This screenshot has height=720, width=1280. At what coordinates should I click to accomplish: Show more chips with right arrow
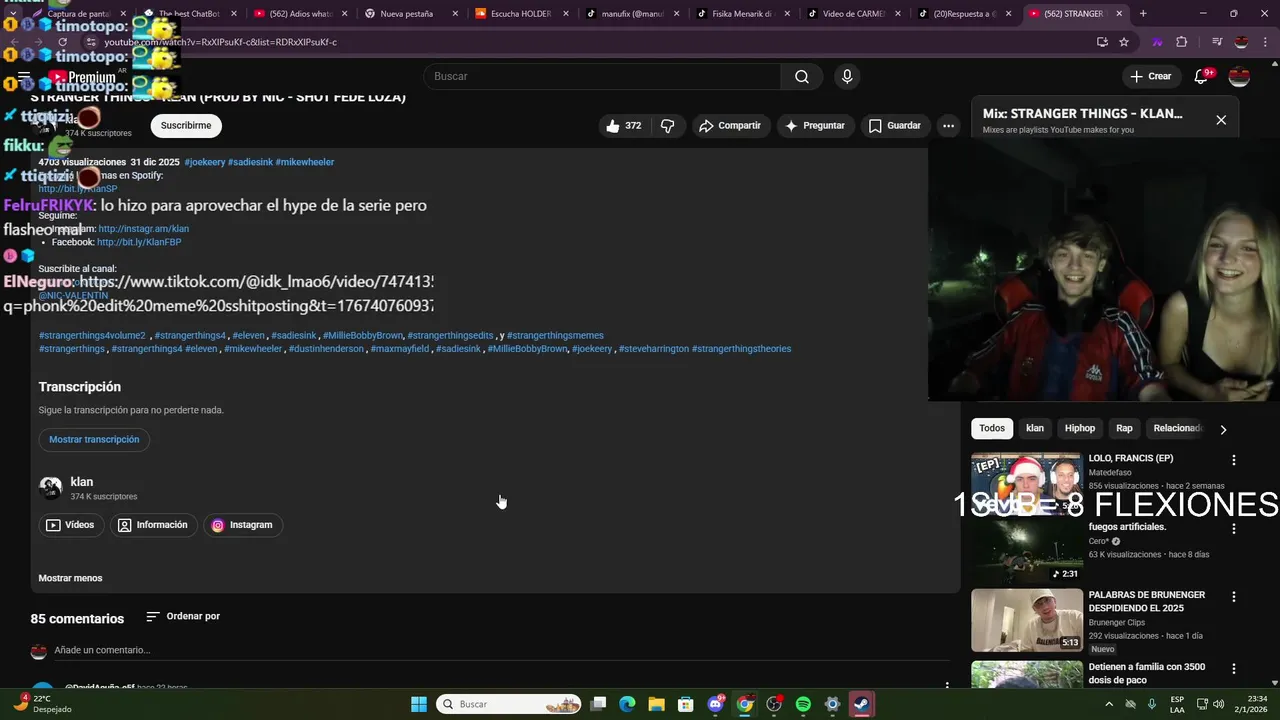(x=1223, y=429)
